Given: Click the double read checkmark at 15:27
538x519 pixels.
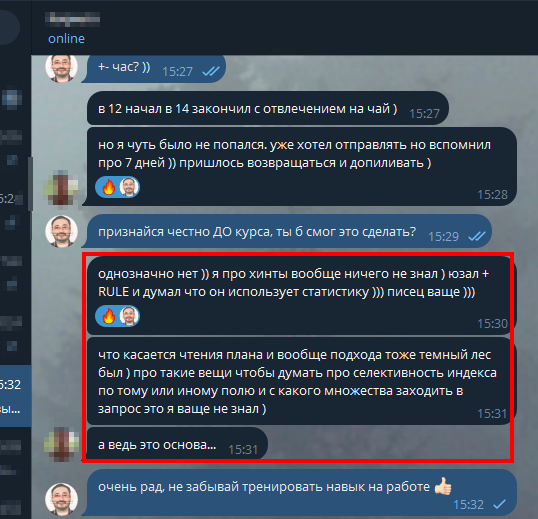Looking at the screenshot, I should [211, 71].
